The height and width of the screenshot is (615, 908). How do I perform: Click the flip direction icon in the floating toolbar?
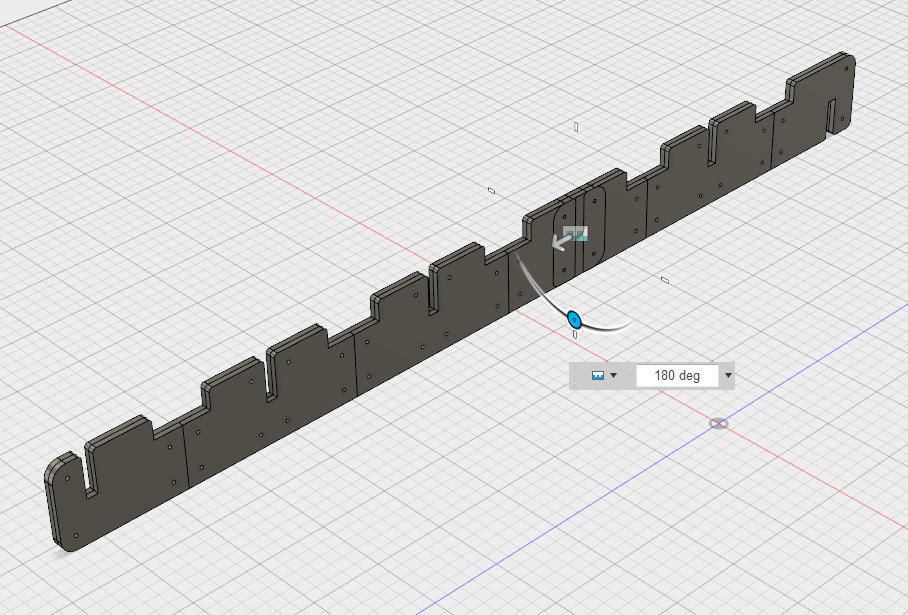click(x=597, y=375)
